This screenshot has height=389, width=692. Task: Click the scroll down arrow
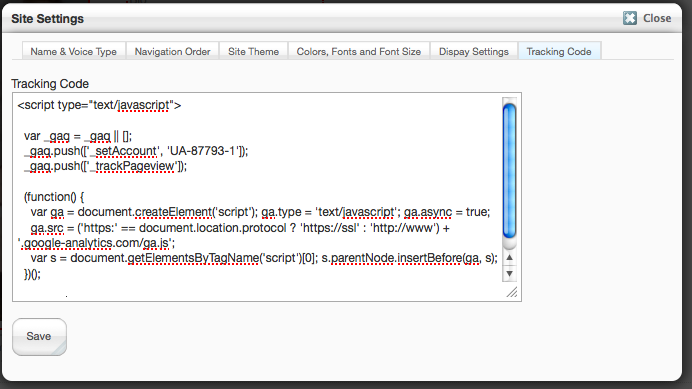pyautogui.click(x=509, y=274)
